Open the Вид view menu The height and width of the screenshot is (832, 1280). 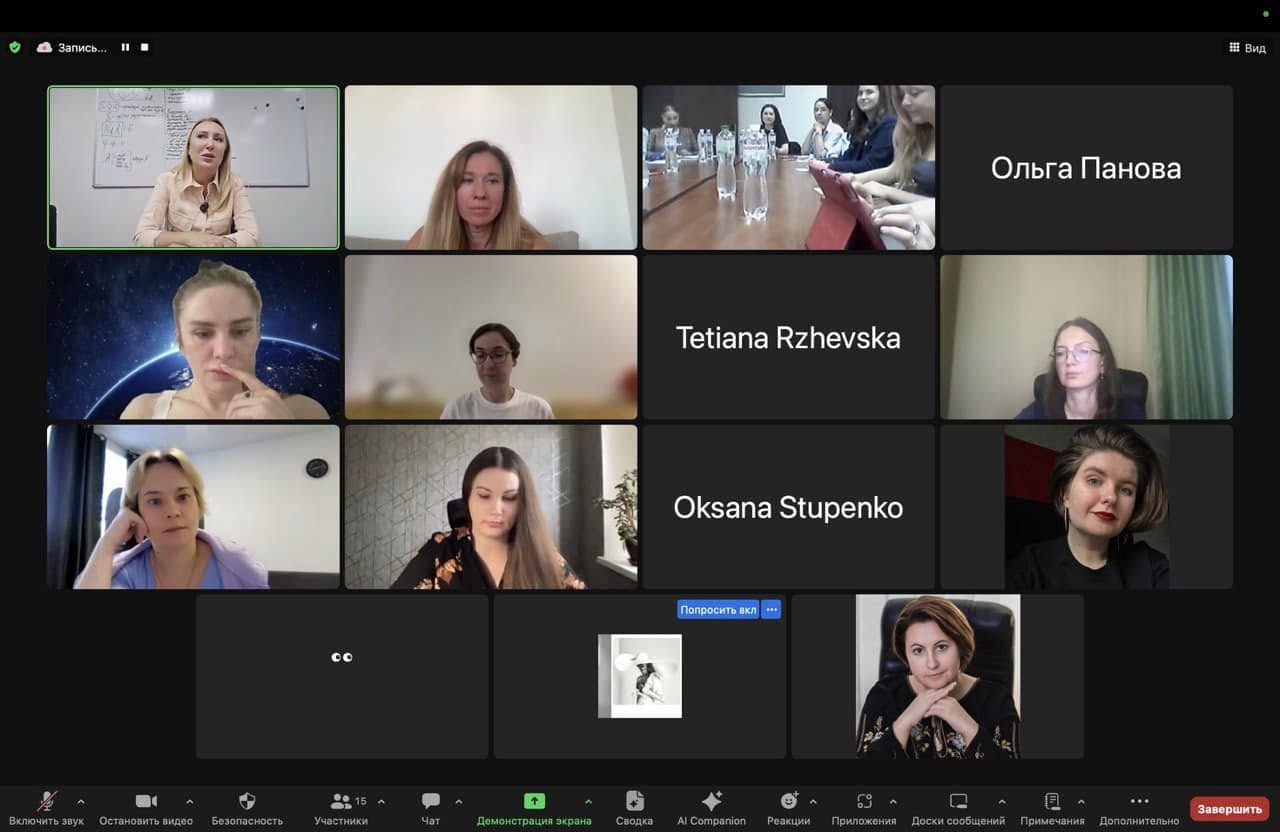tap(1247, 47)
